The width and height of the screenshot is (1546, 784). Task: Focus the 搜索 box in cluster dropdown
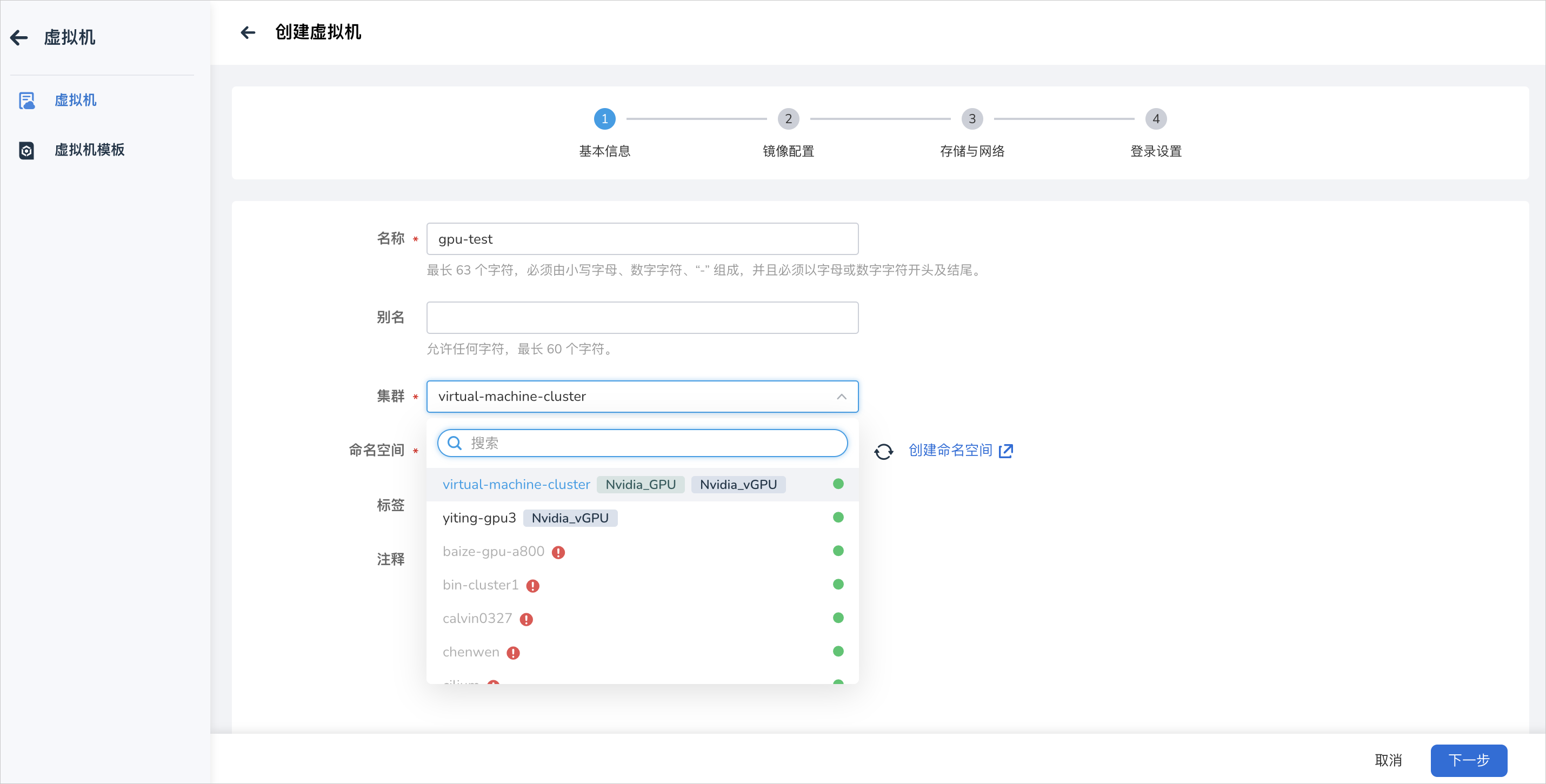pos(642,443)
